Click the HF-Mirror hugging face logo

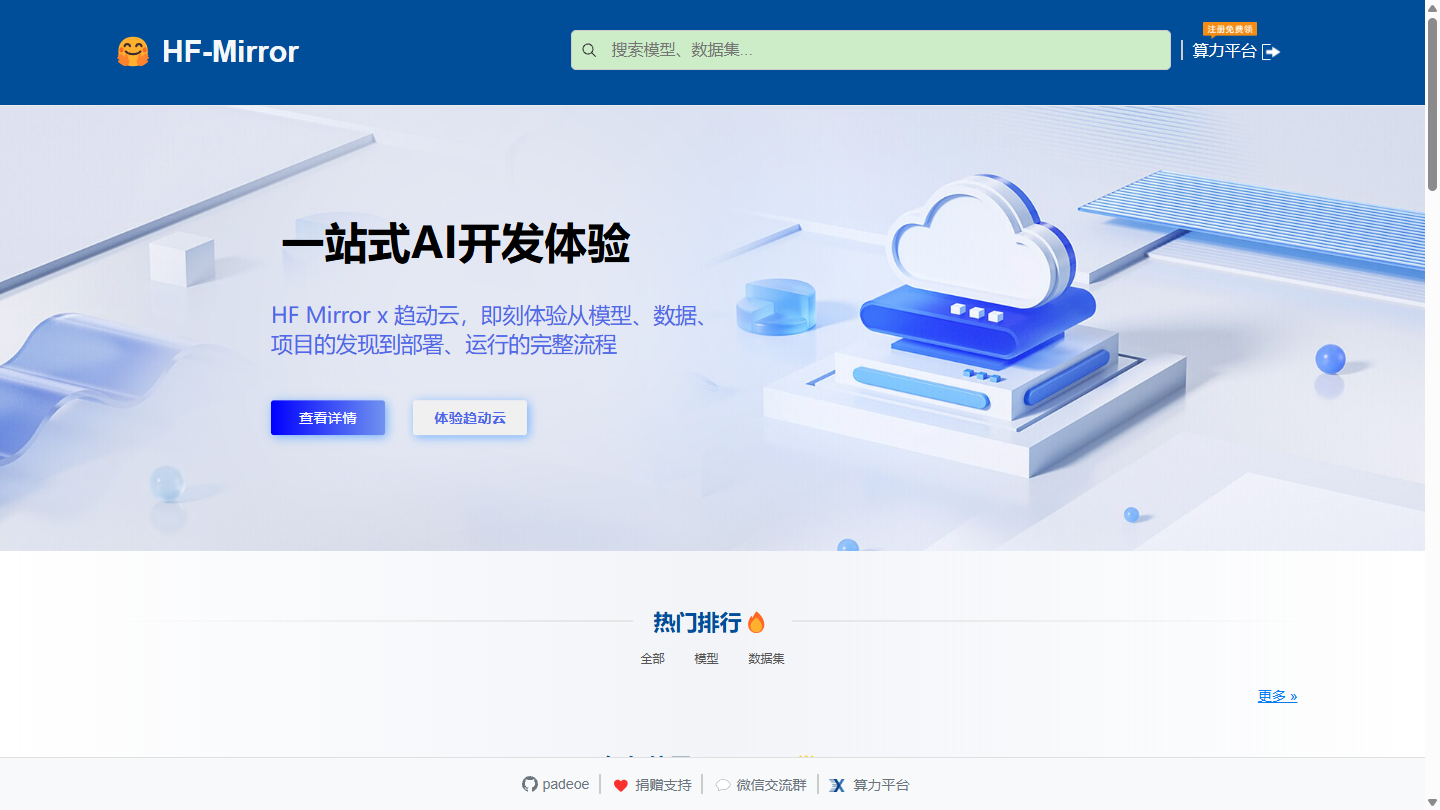(133, 52)
